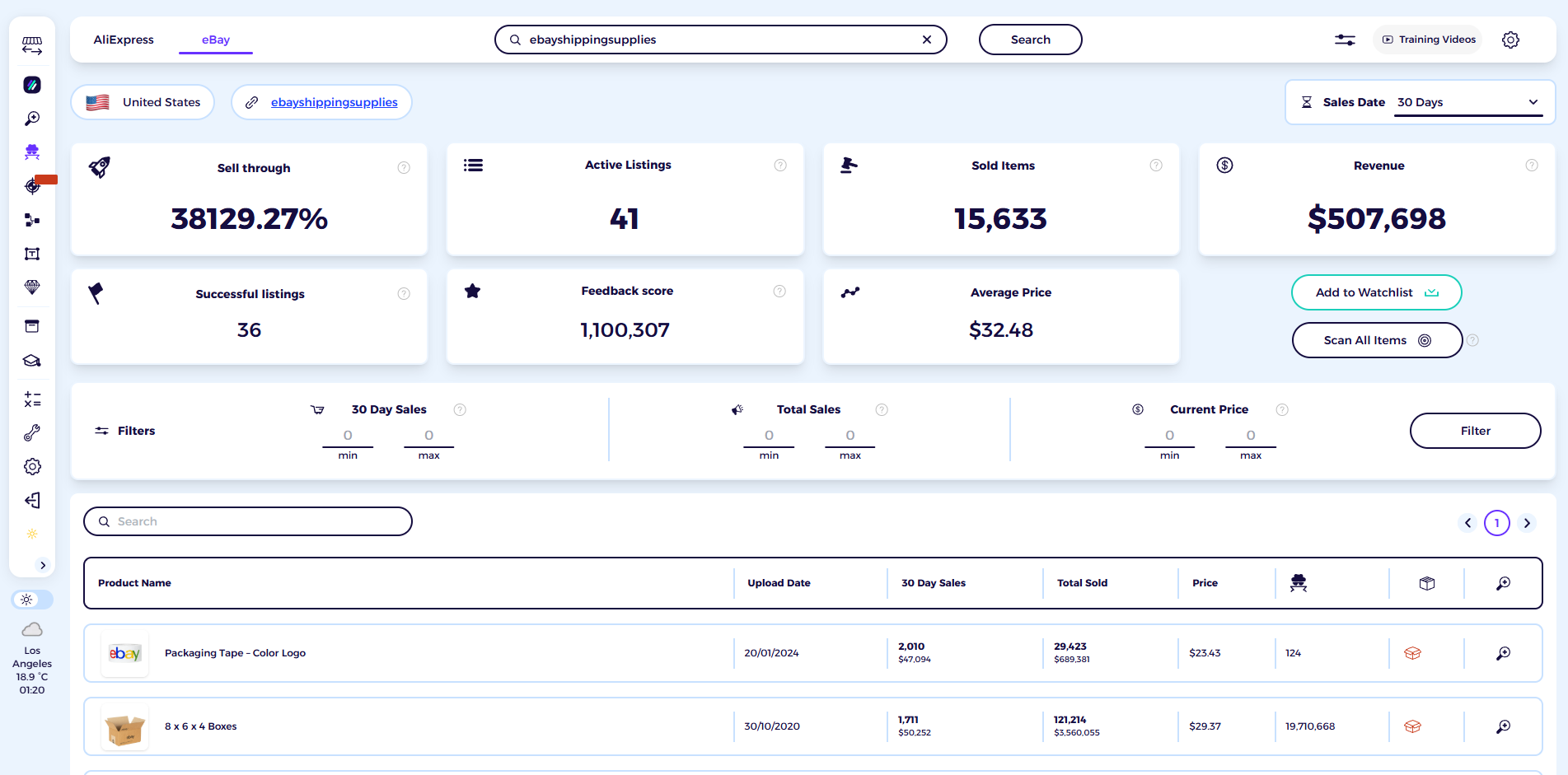Open the sidebar settings gear icon

[32, 467]
